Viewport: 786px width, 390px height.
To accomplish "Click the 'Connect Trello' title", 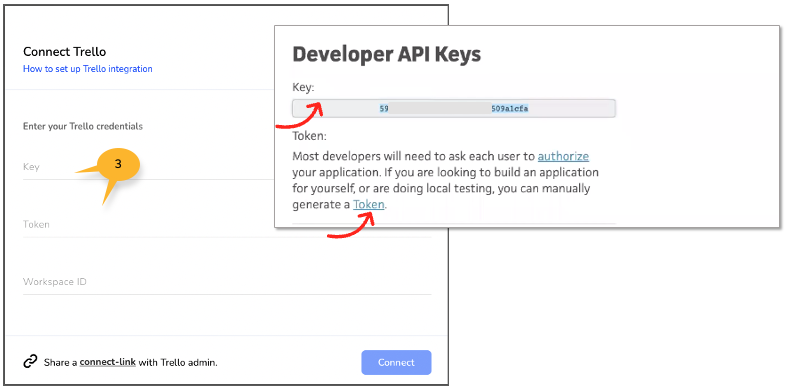I will [65, 52].
